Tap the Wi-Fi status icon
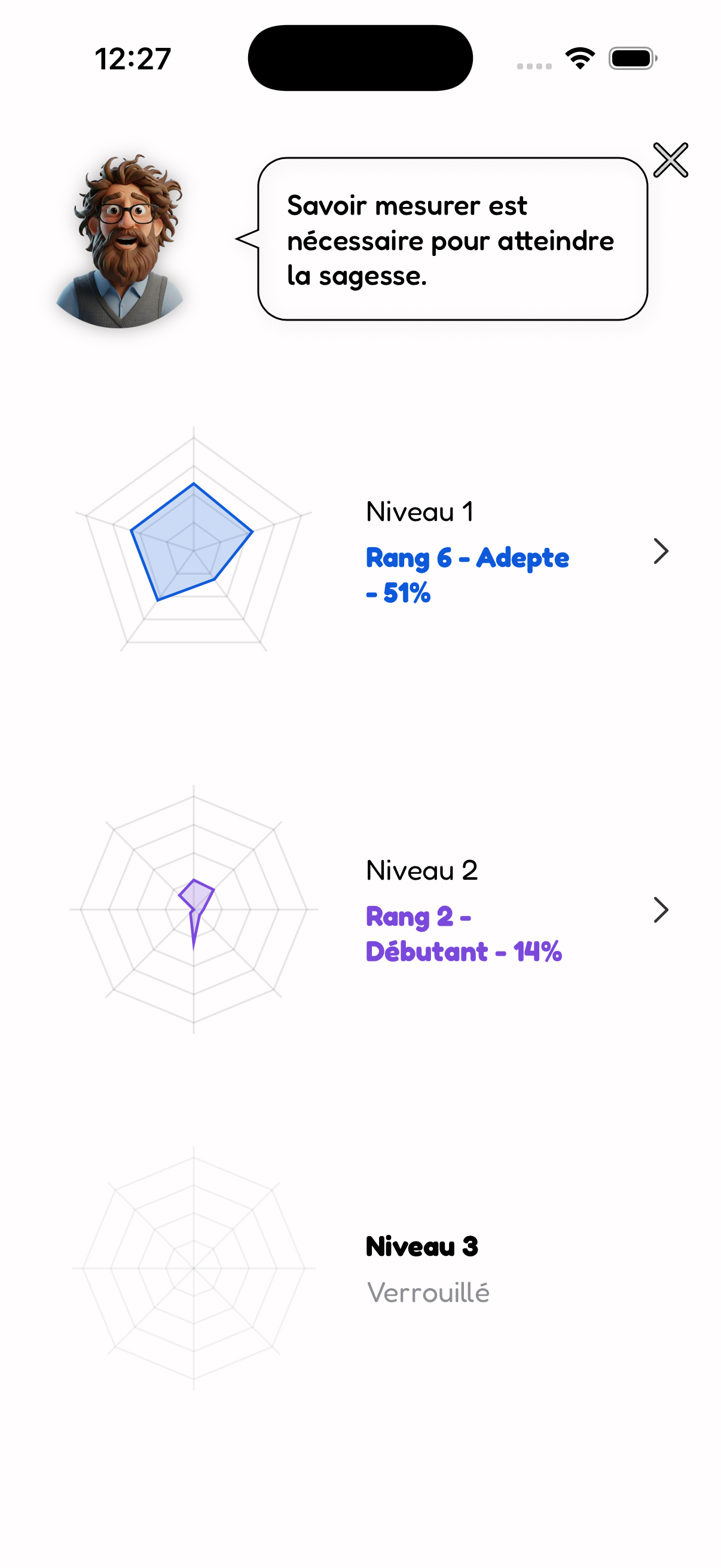Image resolution: width=721 pixels, height=1568 pixels. pos(580,59)
